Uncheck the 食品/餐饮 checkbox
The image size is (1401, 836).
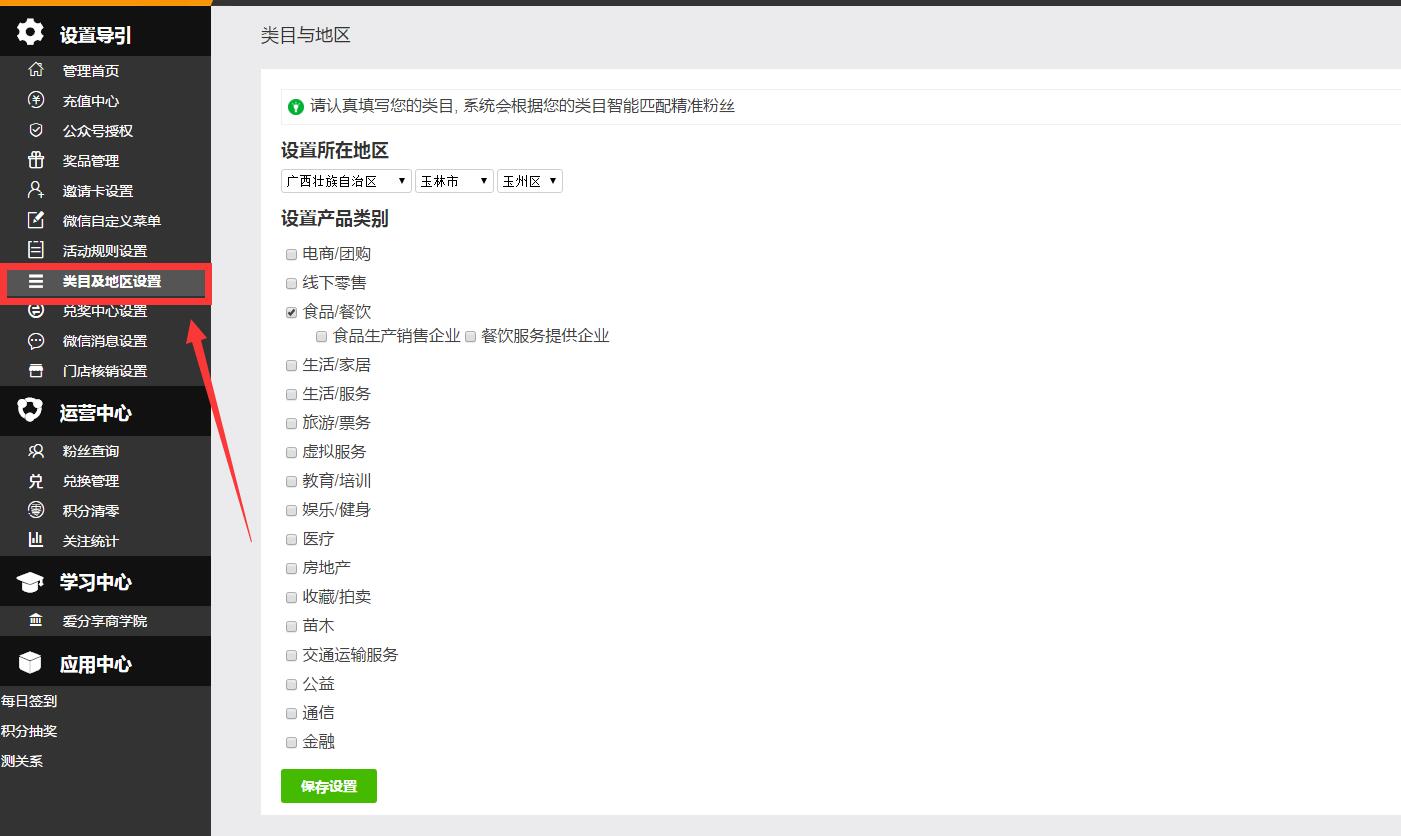point(292,313)
